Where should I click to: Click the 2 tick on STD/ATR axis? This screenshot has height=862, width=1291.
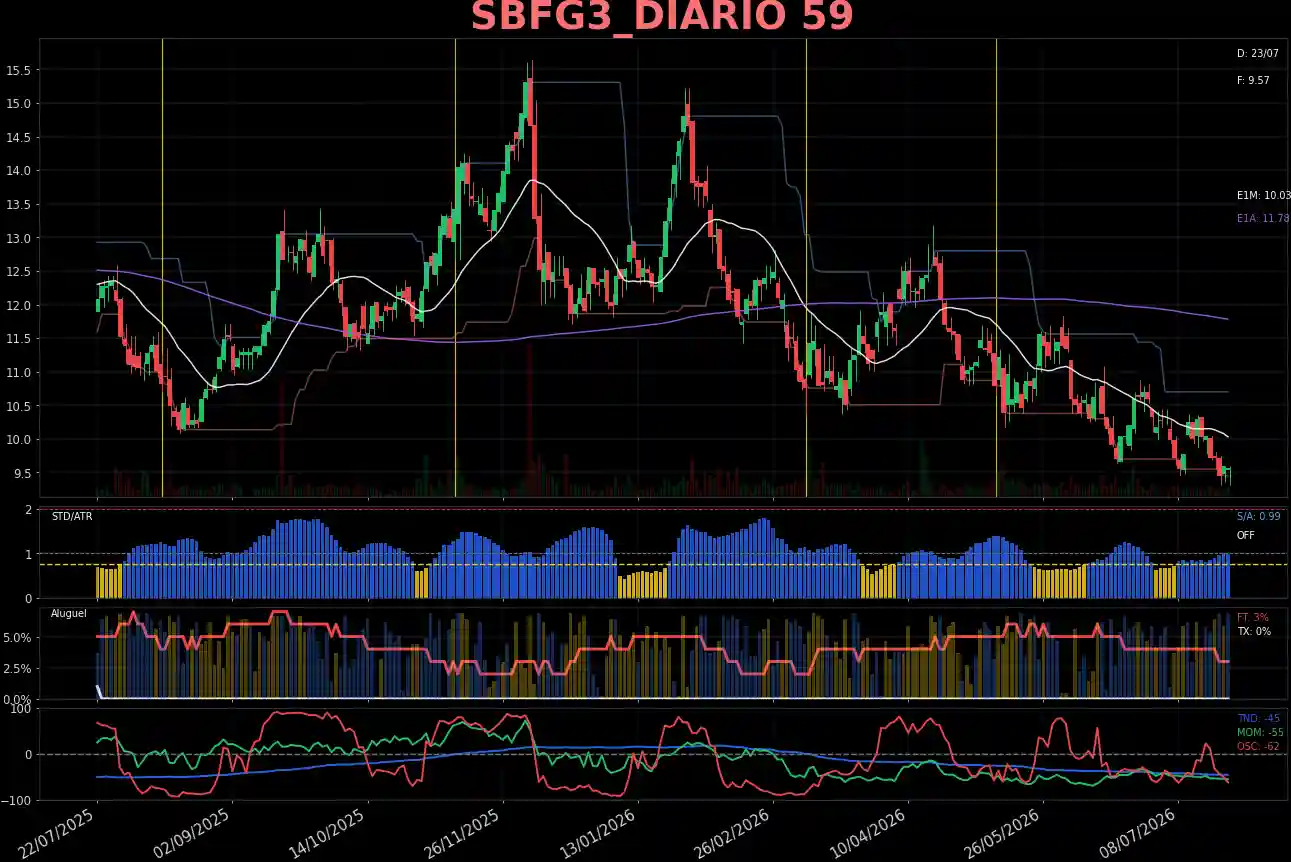(28, 510)
